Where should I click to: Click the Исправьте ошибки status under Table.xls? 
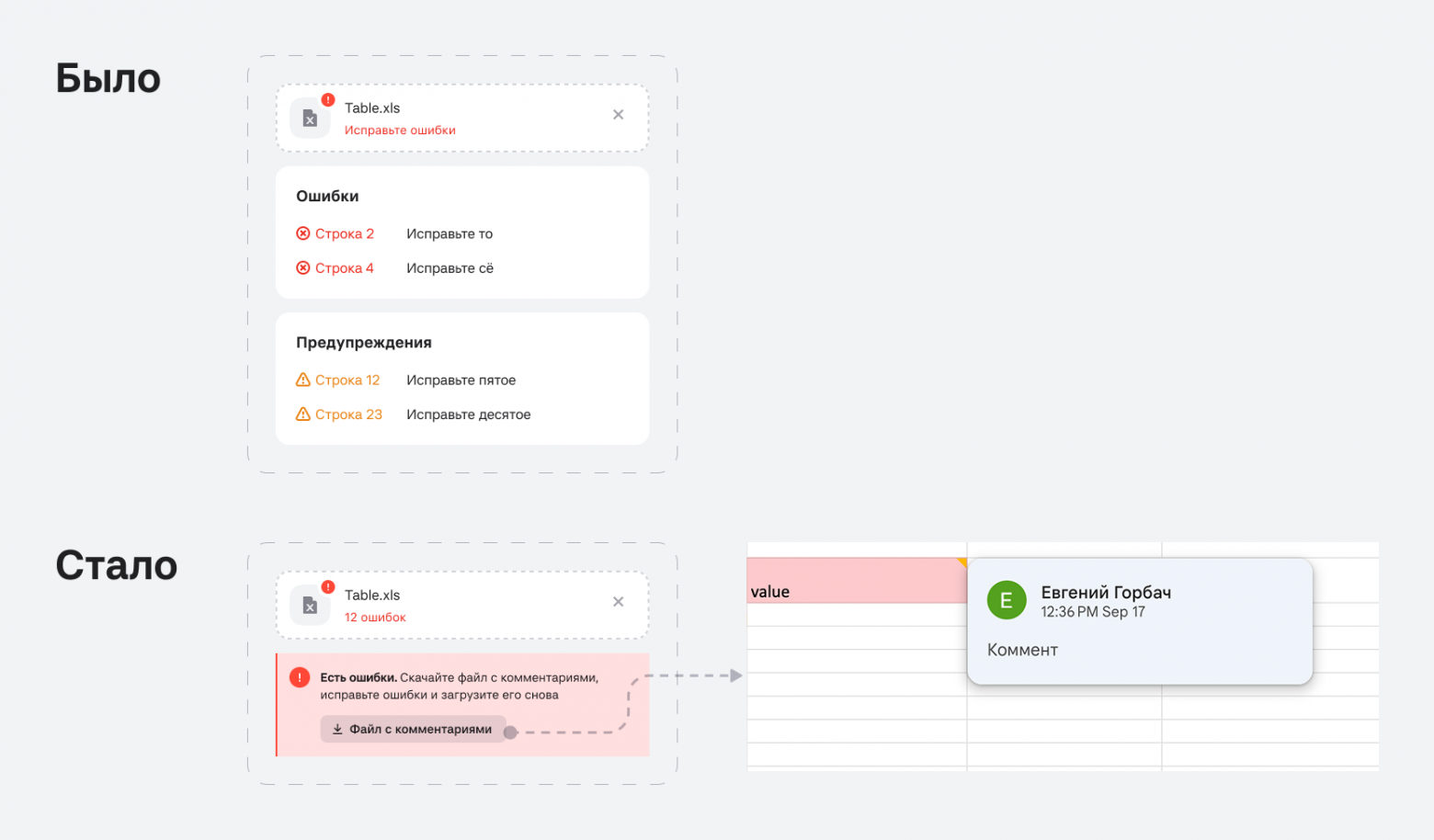tap(400, 131)
